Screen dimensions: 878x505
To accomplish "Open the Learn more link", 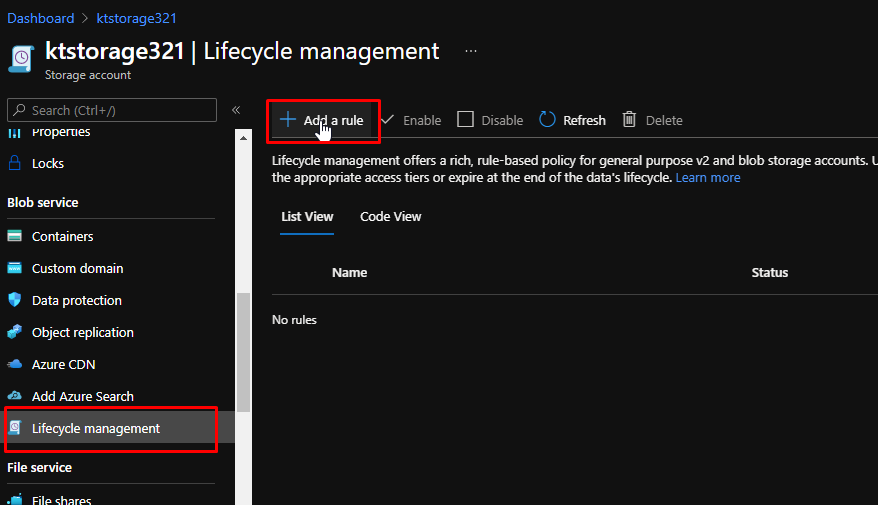I will pyautogui.click(x=708, y=177).
